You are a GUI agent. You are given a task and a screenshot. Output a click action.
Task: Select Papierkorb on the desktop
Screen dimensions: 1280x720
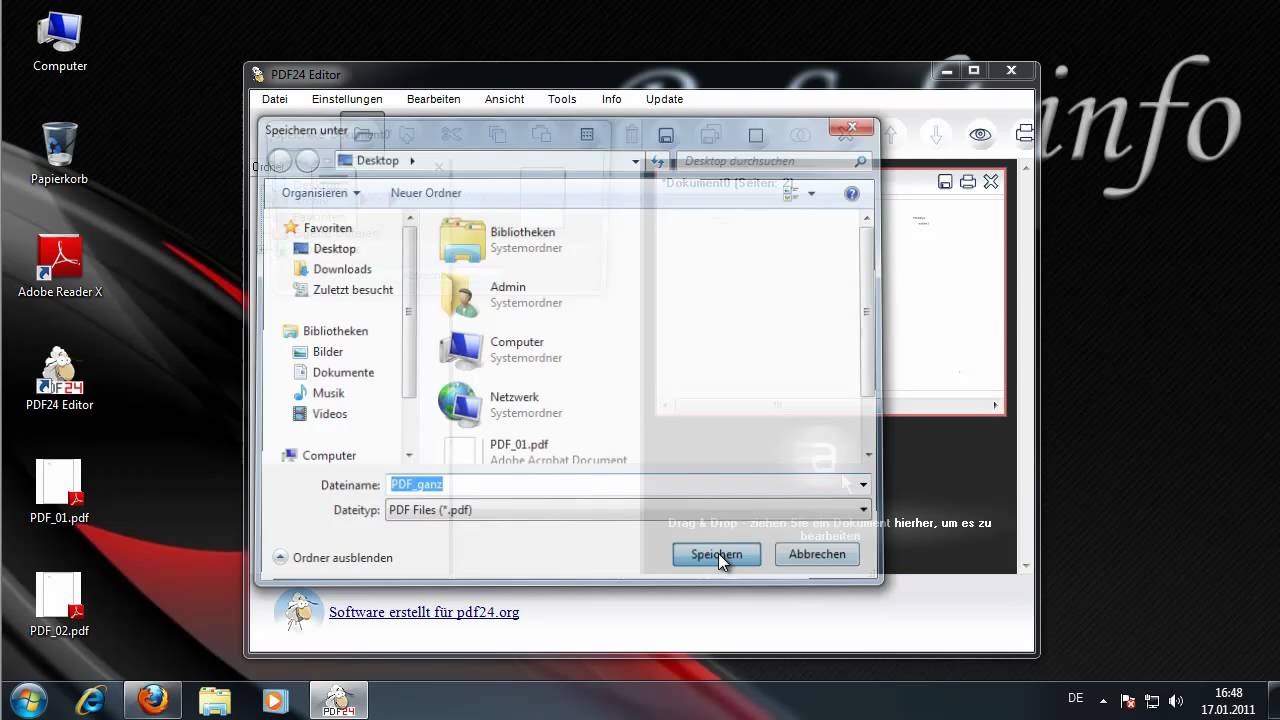coord(60,153)
